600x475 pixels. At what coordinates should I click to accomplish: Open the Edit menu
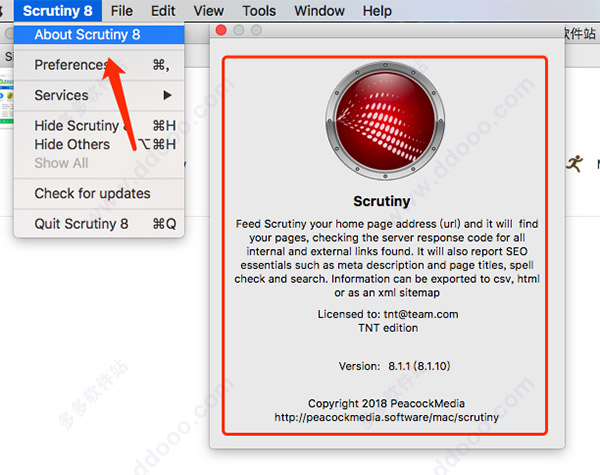[x=163, y=11]
